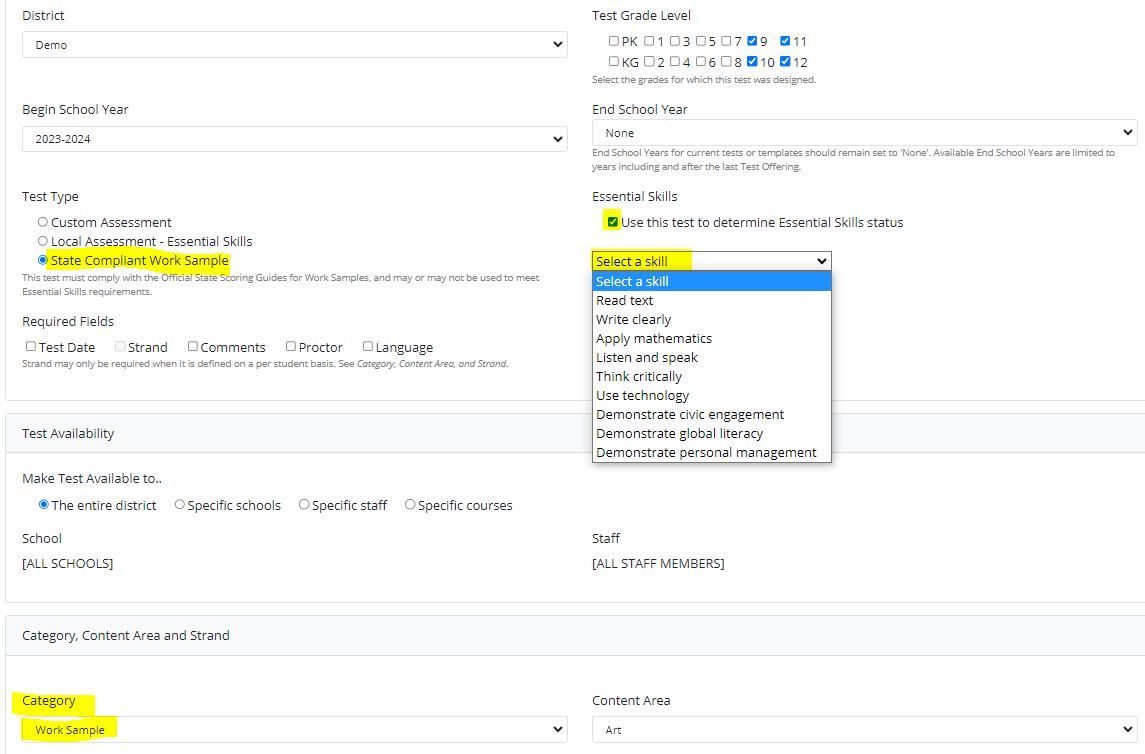Select Specific schools availability option

coord(180,505)
